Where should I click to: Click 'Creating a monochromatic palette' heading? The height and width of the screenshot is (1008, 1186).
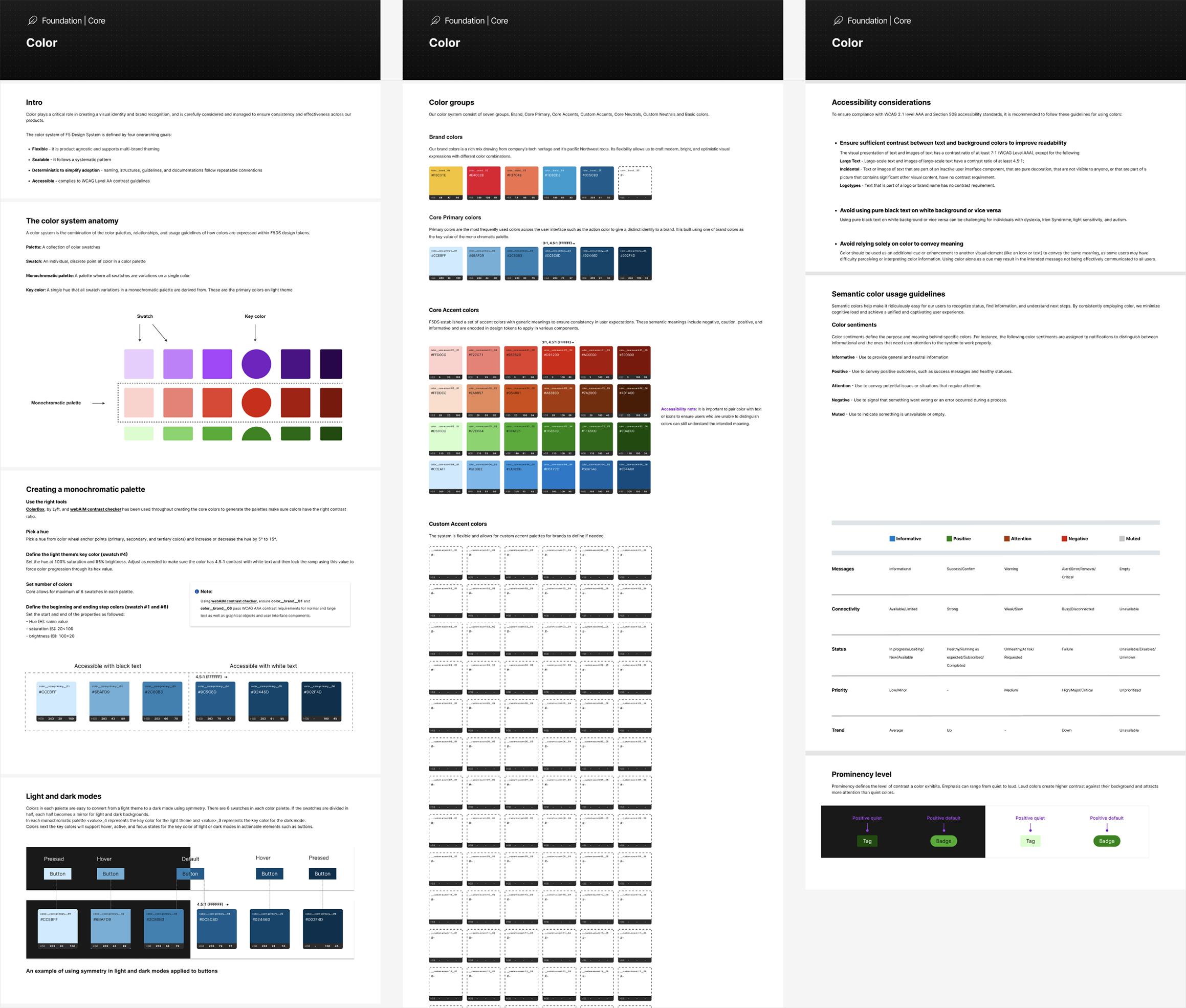coord(85,490)
